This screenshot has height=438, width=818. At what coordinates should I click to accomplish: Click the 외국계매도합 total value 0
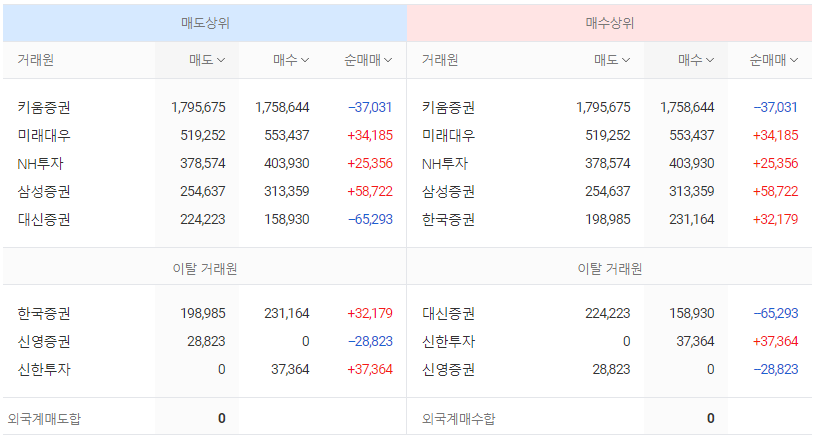click(222, 418)
